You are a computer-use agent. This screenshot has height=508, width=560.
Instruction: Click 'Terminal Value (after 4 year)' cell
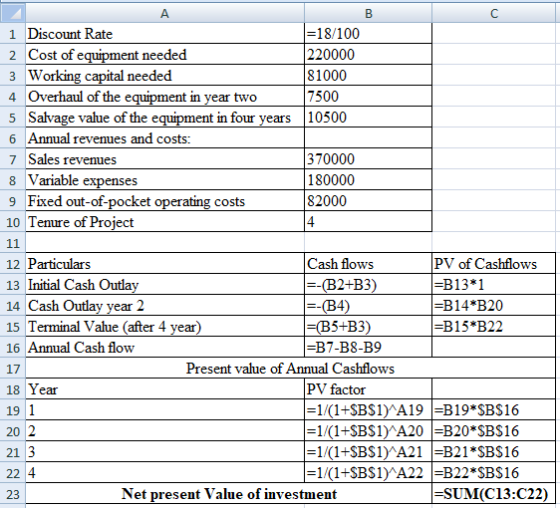coord(165,327)
